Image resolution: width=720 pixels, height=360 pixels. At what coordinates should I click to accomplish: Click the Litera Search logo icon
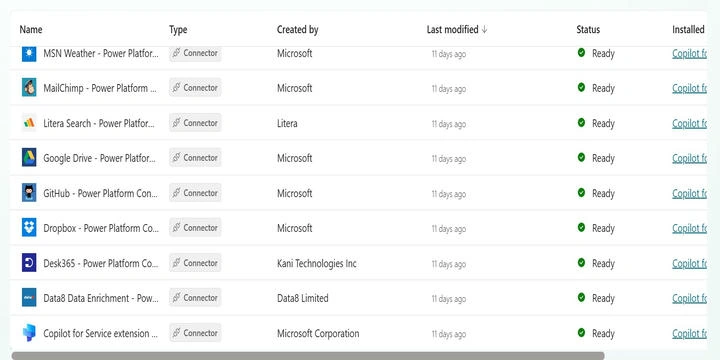pos(29,123)
